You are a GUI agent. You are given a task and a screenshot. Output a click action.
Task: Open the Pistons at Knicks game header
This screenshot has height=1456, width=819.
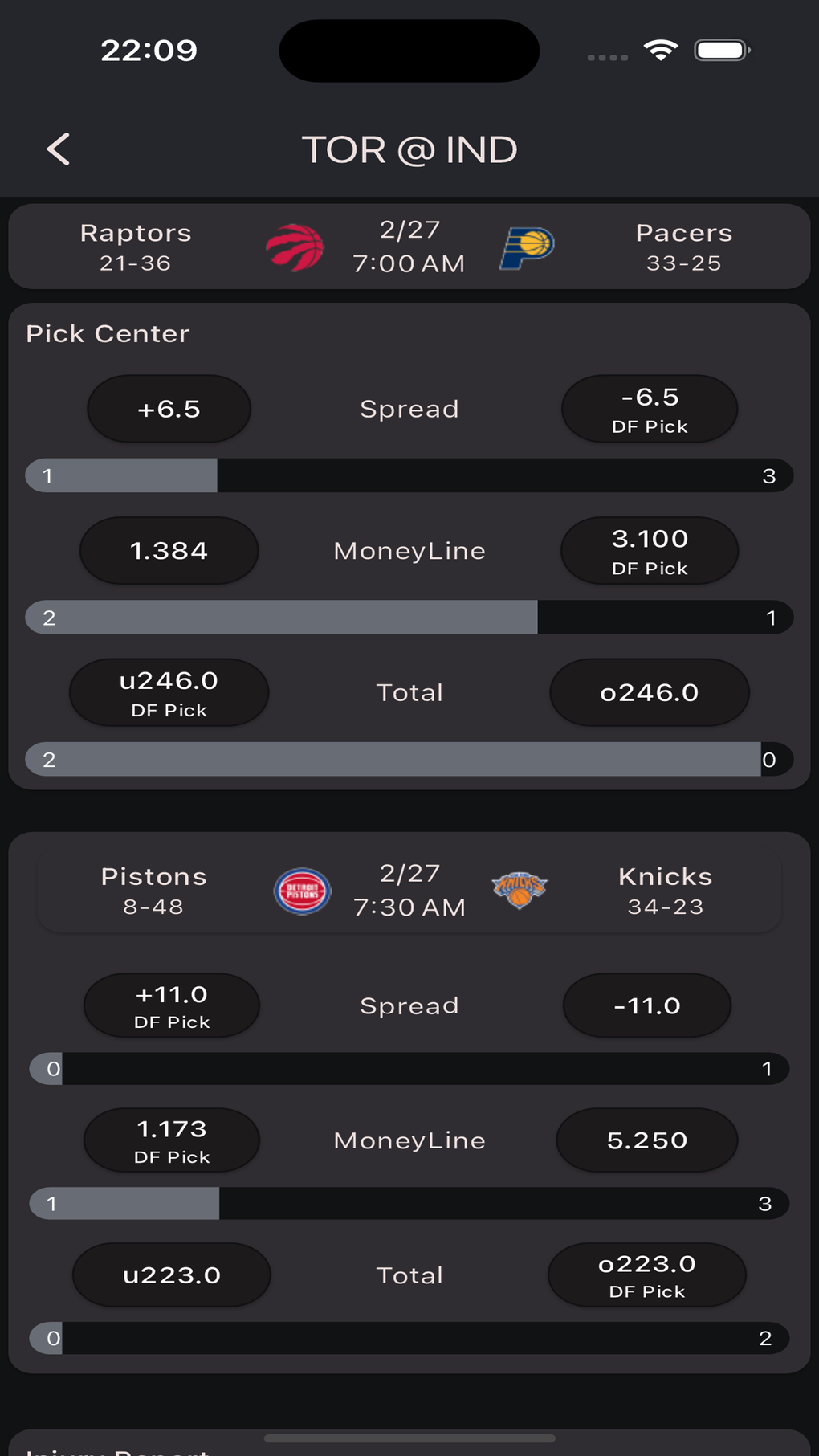(409, 891)
